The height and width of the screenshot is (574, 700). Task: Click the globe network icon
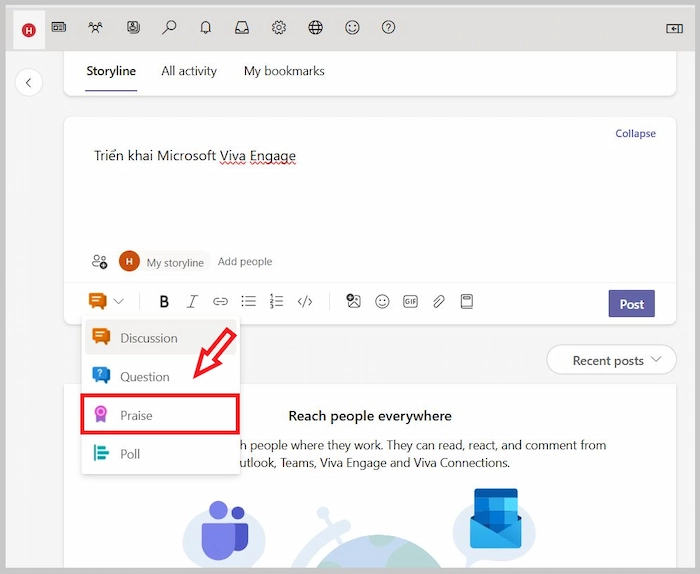316,28
